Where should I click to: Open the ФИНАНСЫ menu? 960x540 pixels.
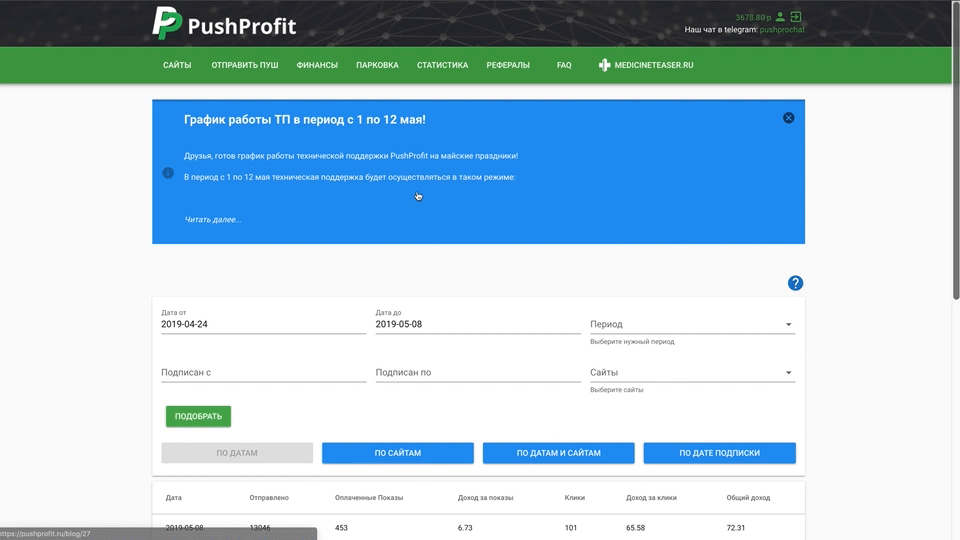pos(317,65)
